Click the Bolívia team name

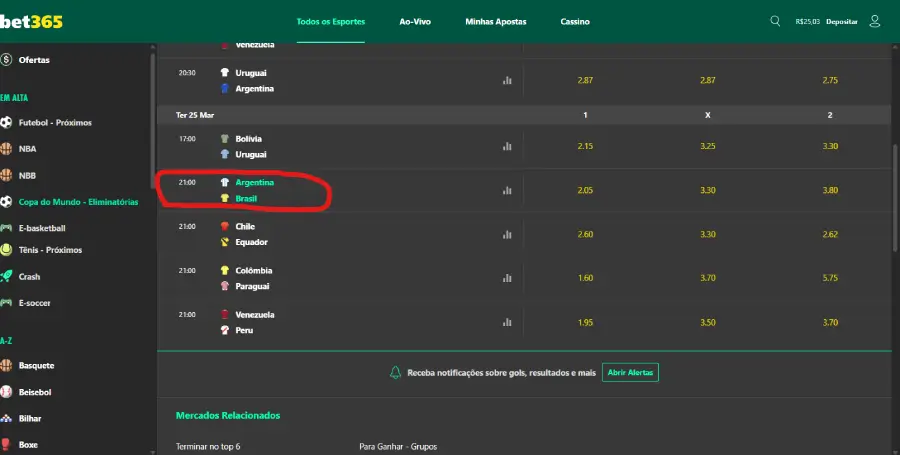pos(249,139)
